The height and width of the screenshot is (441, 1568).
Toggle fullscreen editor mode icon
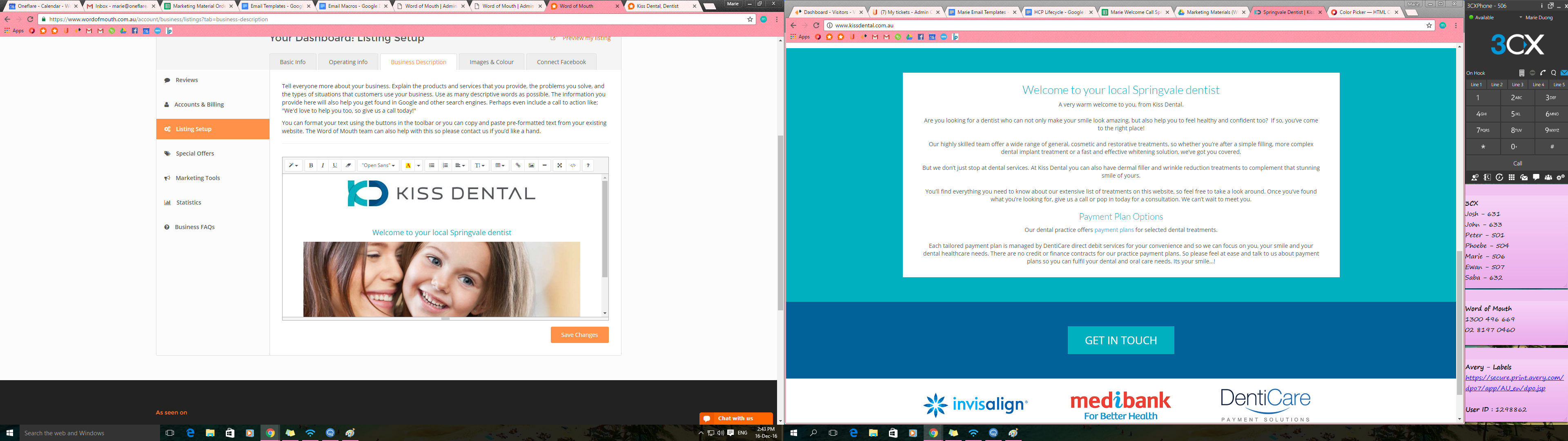[559, 166]
